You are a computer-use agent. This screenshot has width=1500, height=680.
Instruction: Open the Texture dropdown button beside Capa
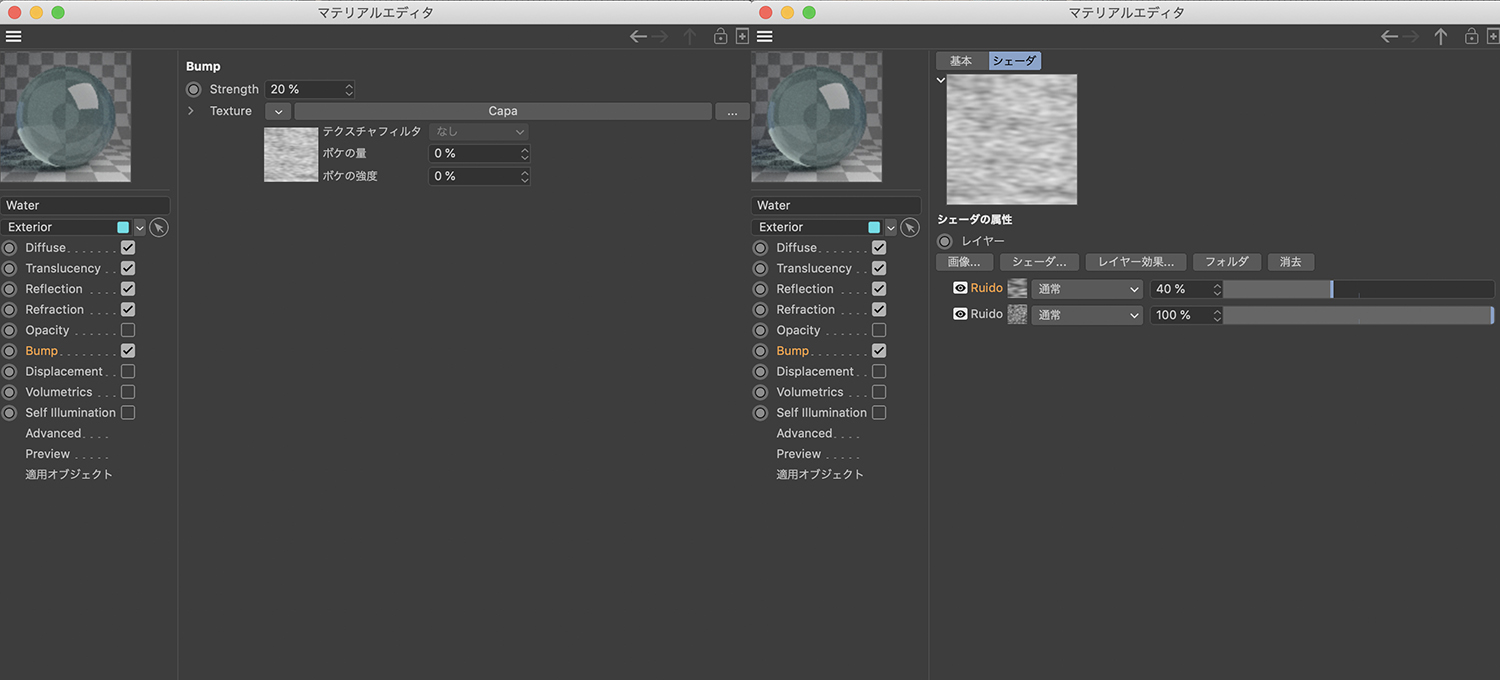coord(278,111)
